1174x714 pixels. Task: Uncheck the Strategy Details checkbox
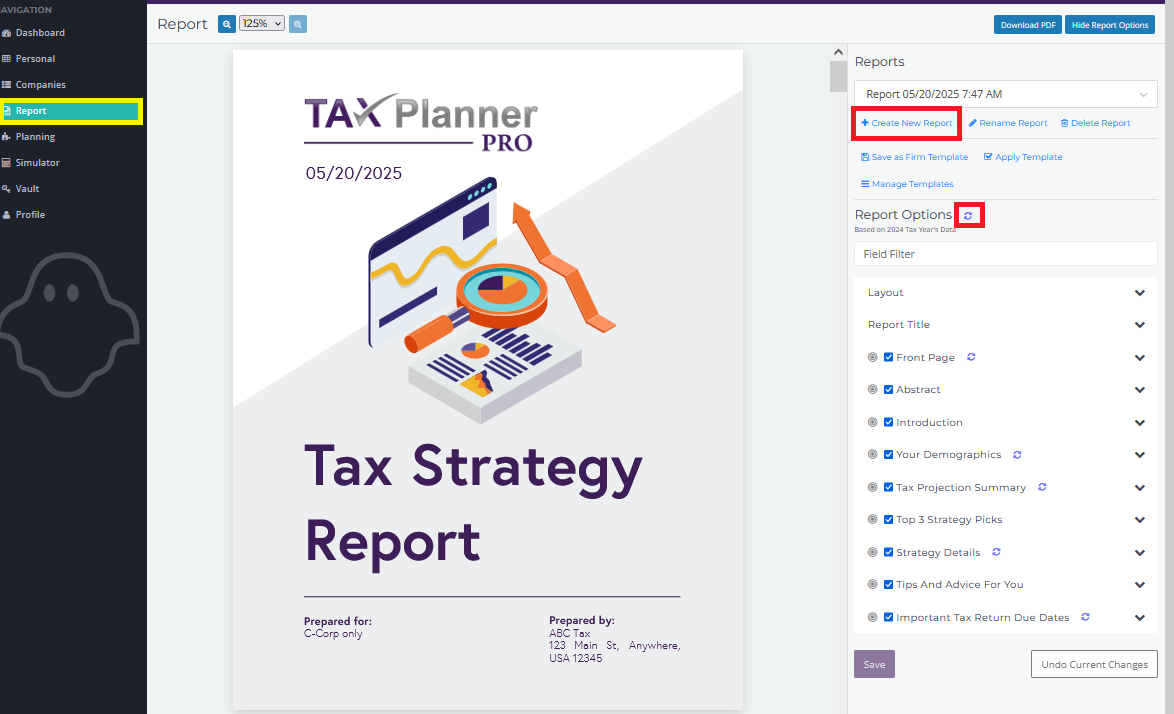(x=889, y=552)
